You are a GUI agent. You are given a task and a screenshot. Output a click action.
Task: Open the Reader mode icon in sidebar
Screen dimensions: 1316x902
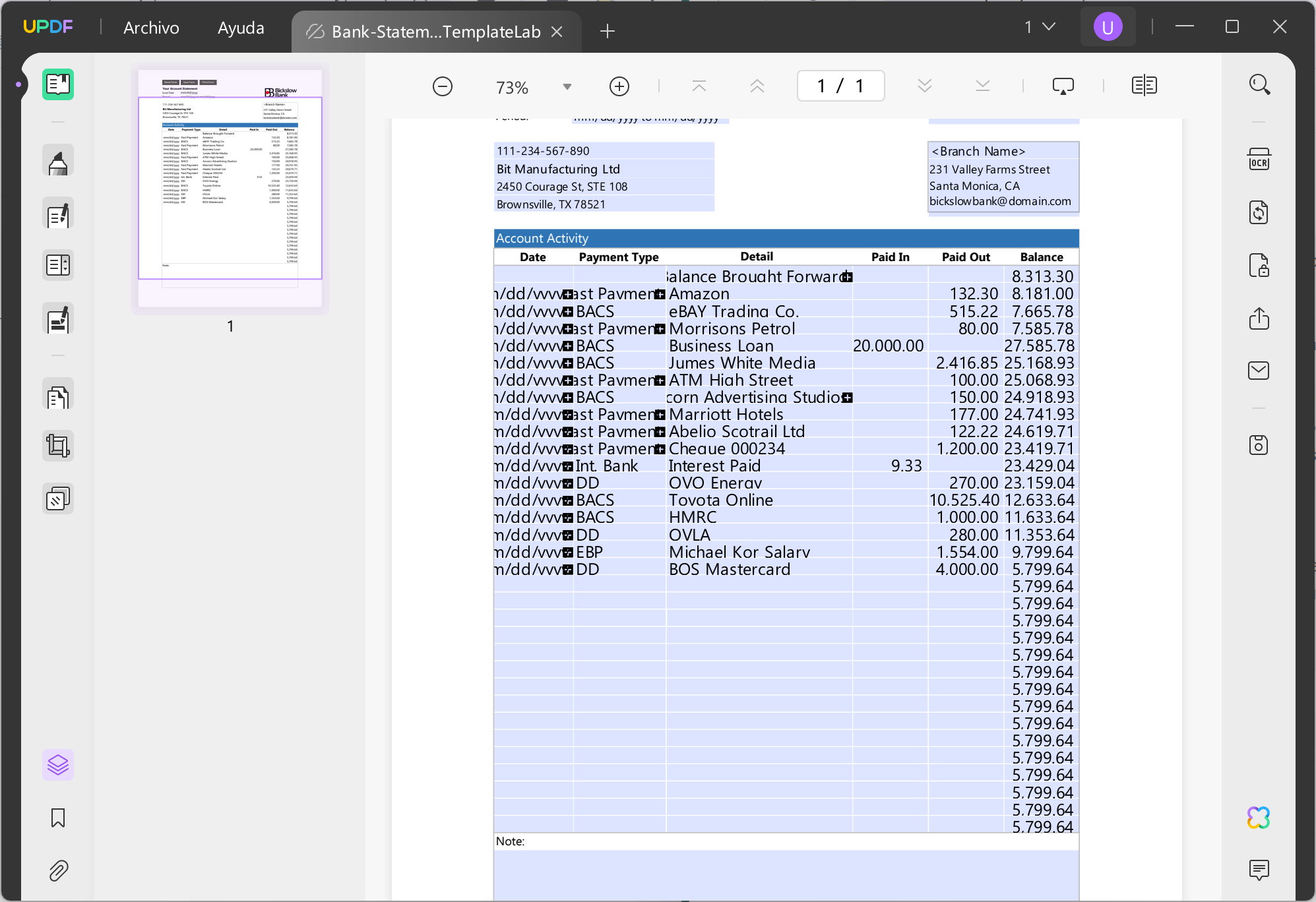point(58,84)
